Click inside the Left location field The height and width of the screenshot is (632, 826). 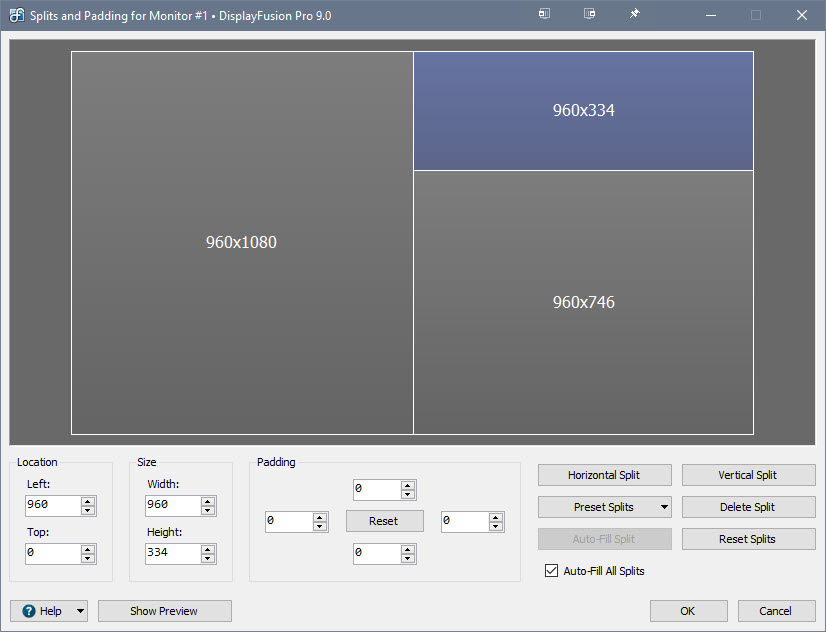pos(50,506)
